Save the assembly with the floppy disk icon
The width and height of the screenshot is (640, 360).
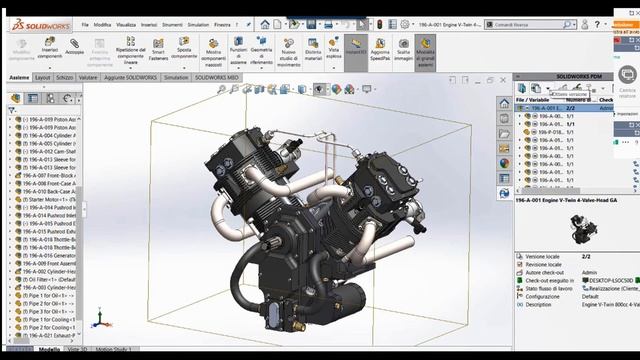pos(311,24)
